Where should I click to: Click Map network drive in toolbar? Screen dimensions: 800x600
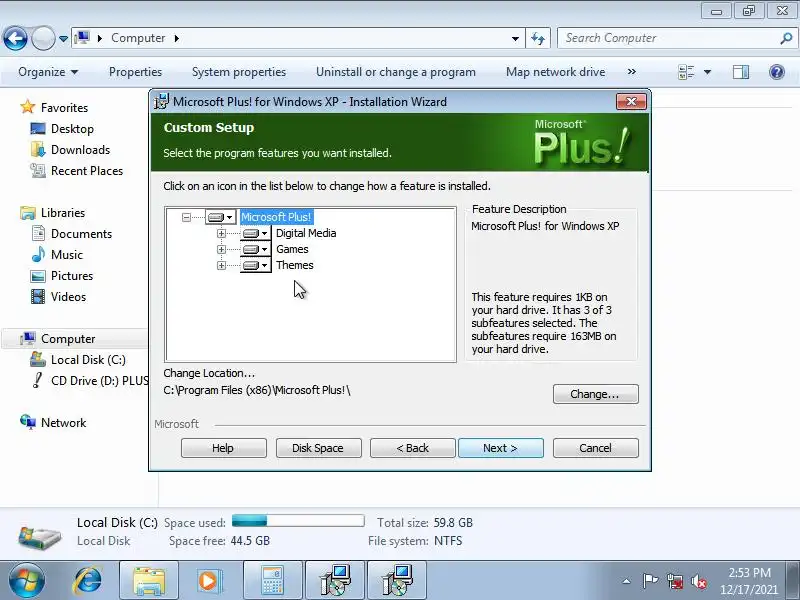click(x=556, y=72)
